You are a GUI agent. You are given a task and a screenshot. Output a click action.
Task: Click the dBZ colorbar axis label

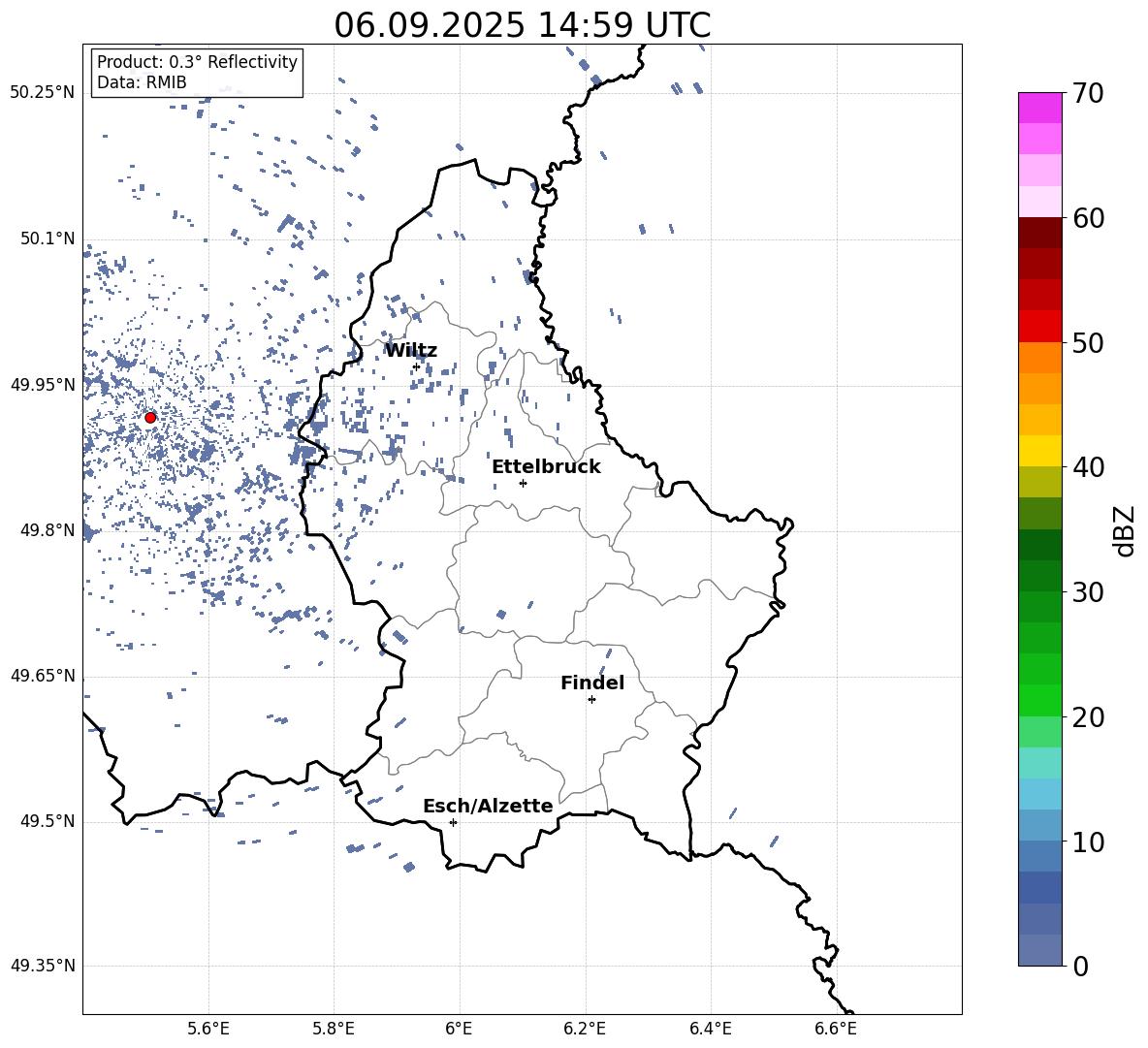1126,530
